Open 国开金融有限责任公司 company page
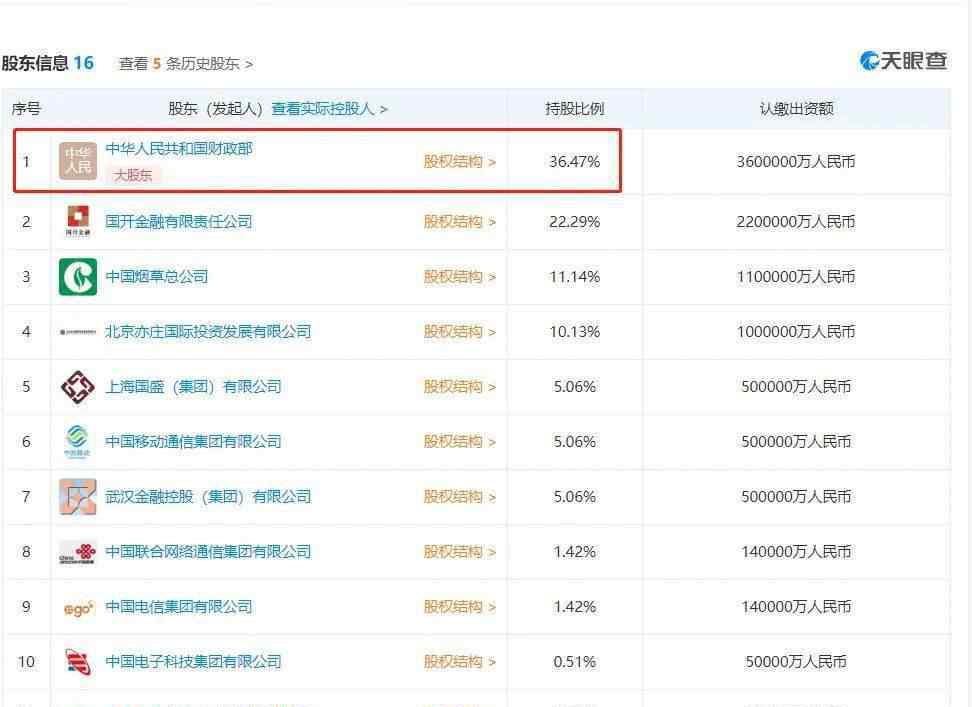This screenshot has height=707, width=972. [179, 221]
